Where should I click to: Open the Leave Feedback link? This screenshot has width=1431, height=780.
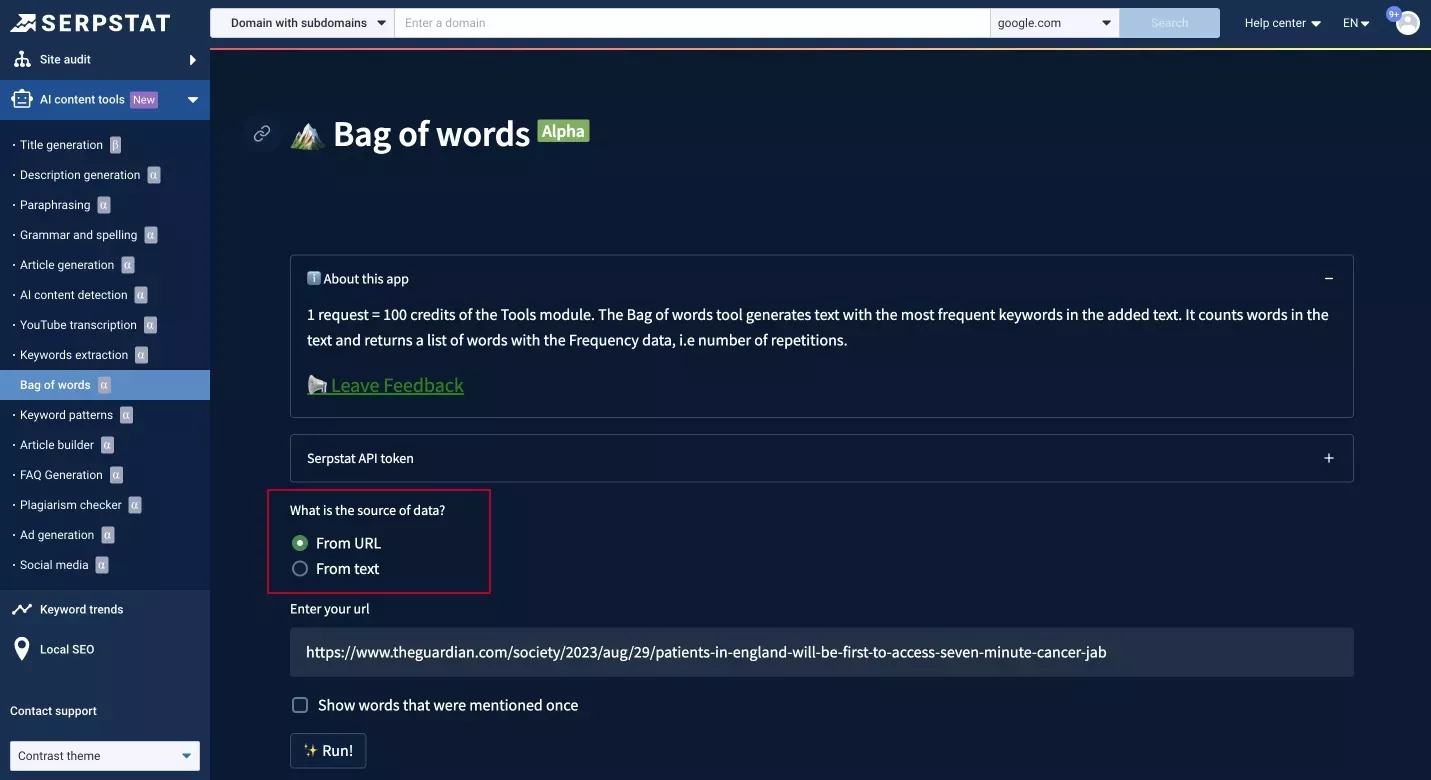click(397, 385)
